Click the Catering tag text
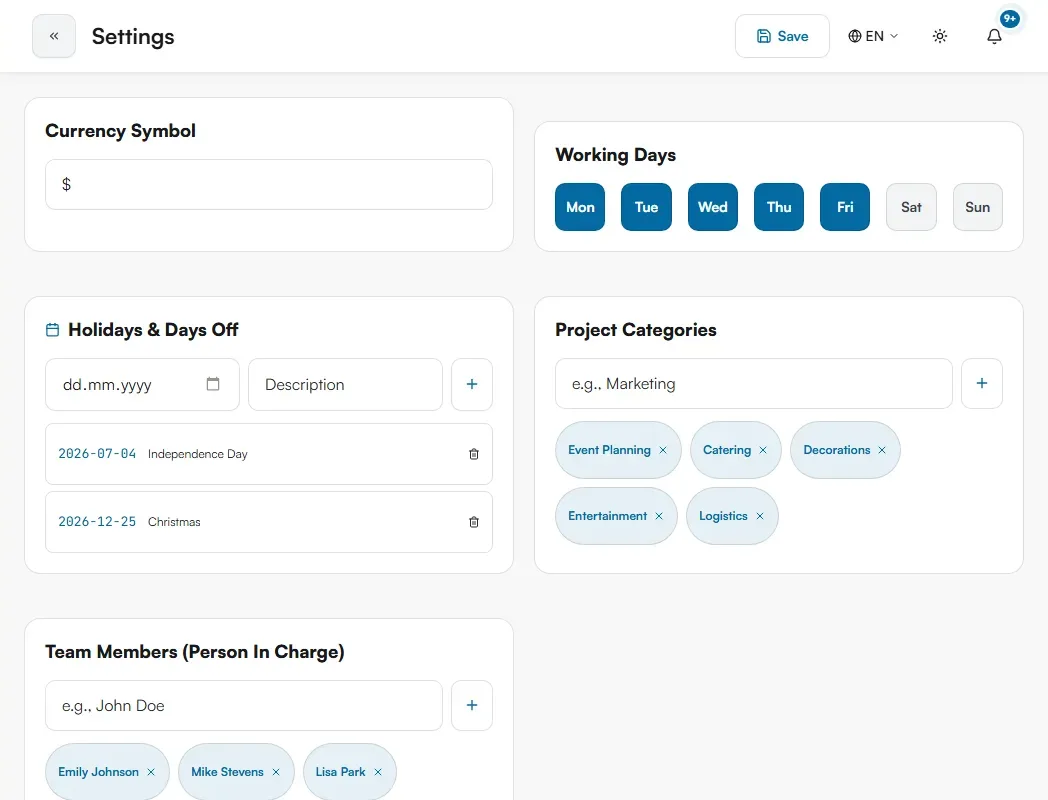 click(727, 450)
